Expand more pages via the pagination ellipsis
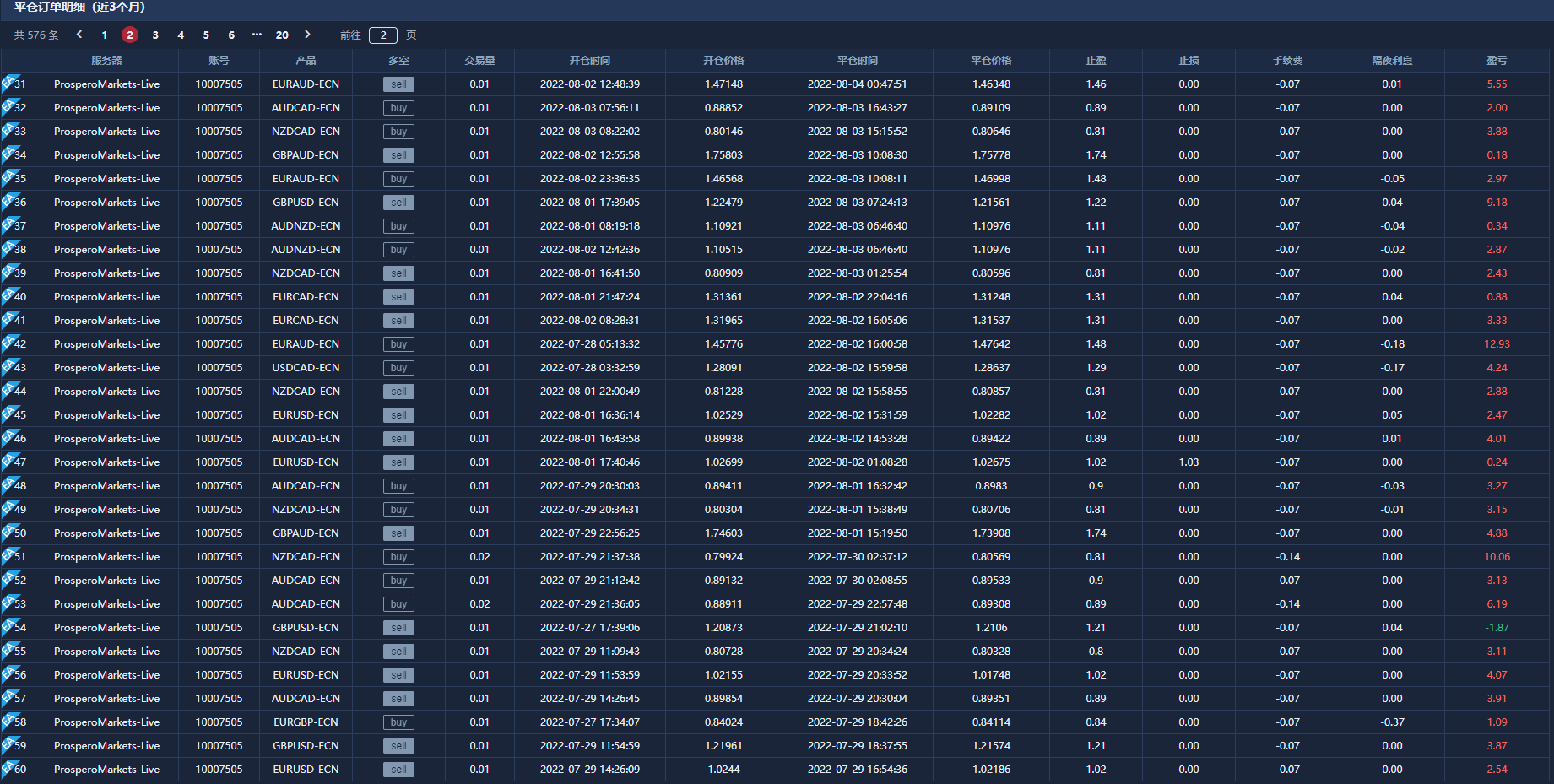Screen dimensions: 1554x784 (x=257, y=35)
